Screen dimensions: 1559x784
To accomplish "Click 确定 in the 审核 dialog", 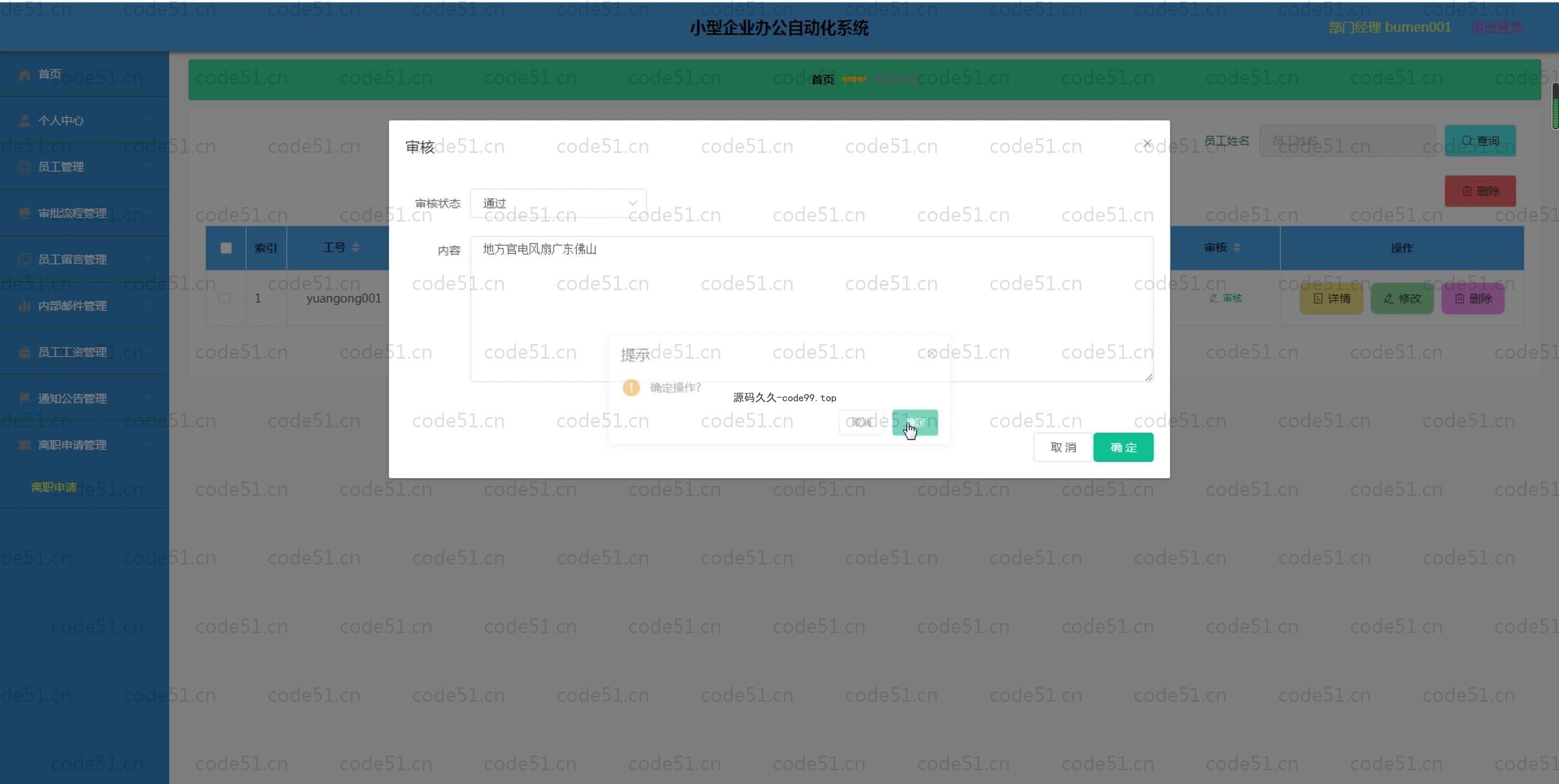I will coord(1123,447).
